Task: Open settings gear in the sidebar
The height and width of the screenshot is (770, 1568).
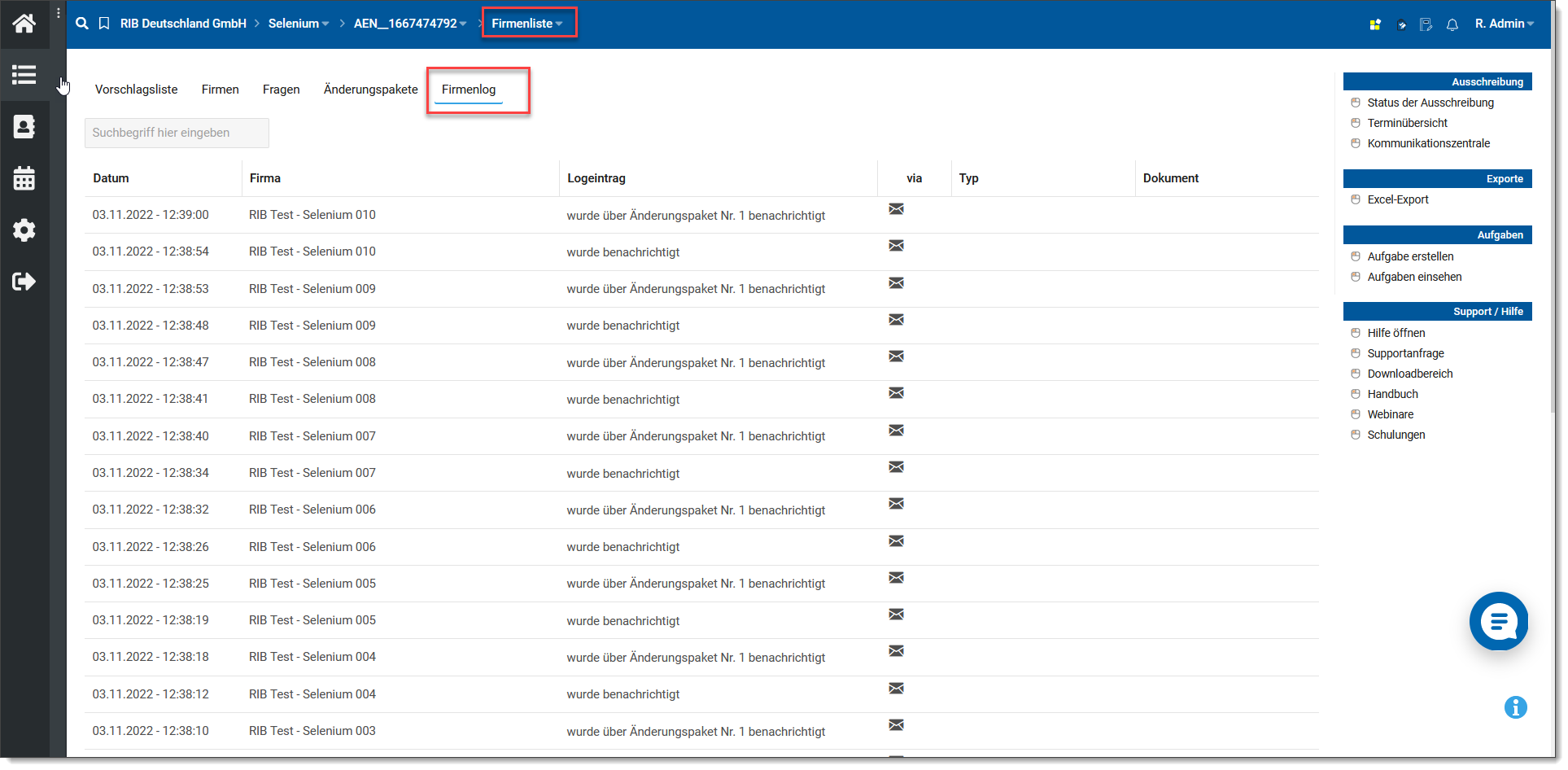Action: click(x=24, y=230)
